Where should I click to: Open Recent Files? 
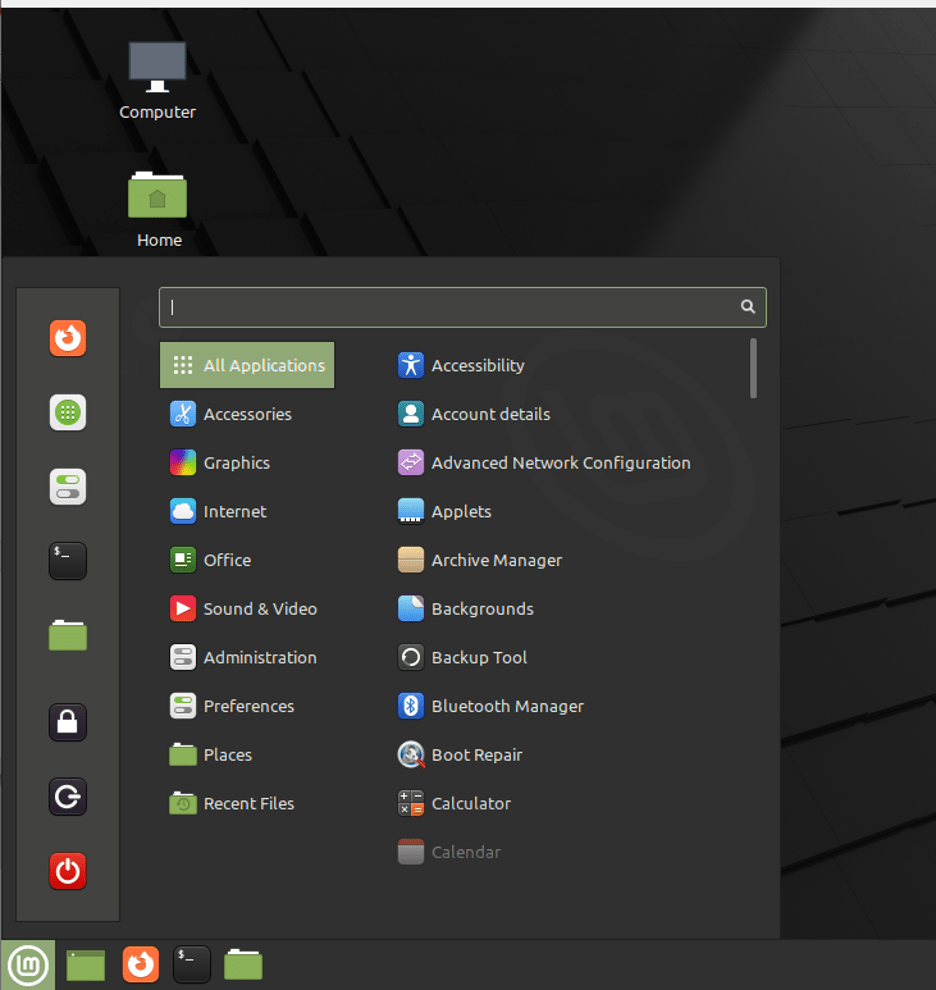[248, 803]
